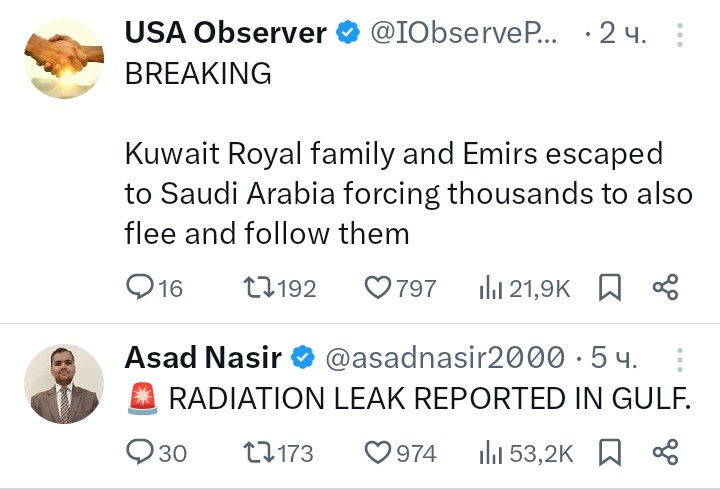View analytics for Asad Nasir tweet
Image resolution: width=720 pixels, height=489 pixels.
click(x=490, y=453)
